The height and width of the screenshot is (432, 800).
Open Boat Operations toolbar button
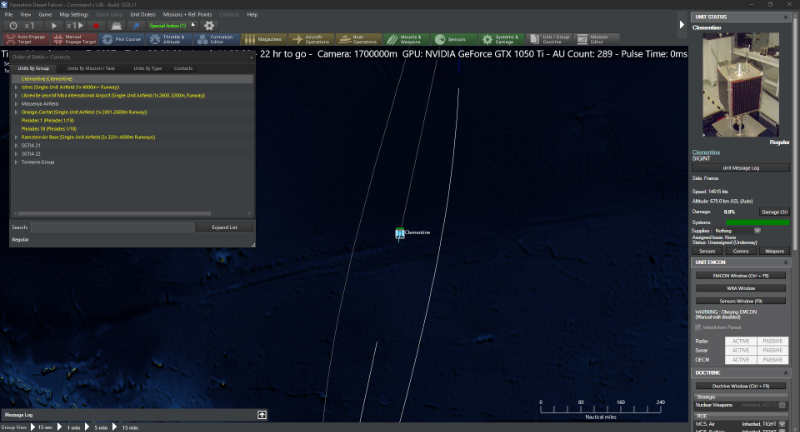click(358, 39)
